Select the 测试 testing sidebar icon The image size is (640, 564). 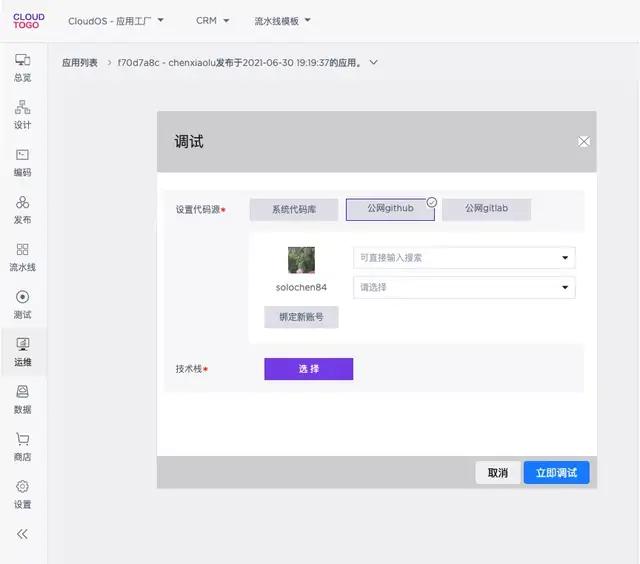(x=22, y=304)
